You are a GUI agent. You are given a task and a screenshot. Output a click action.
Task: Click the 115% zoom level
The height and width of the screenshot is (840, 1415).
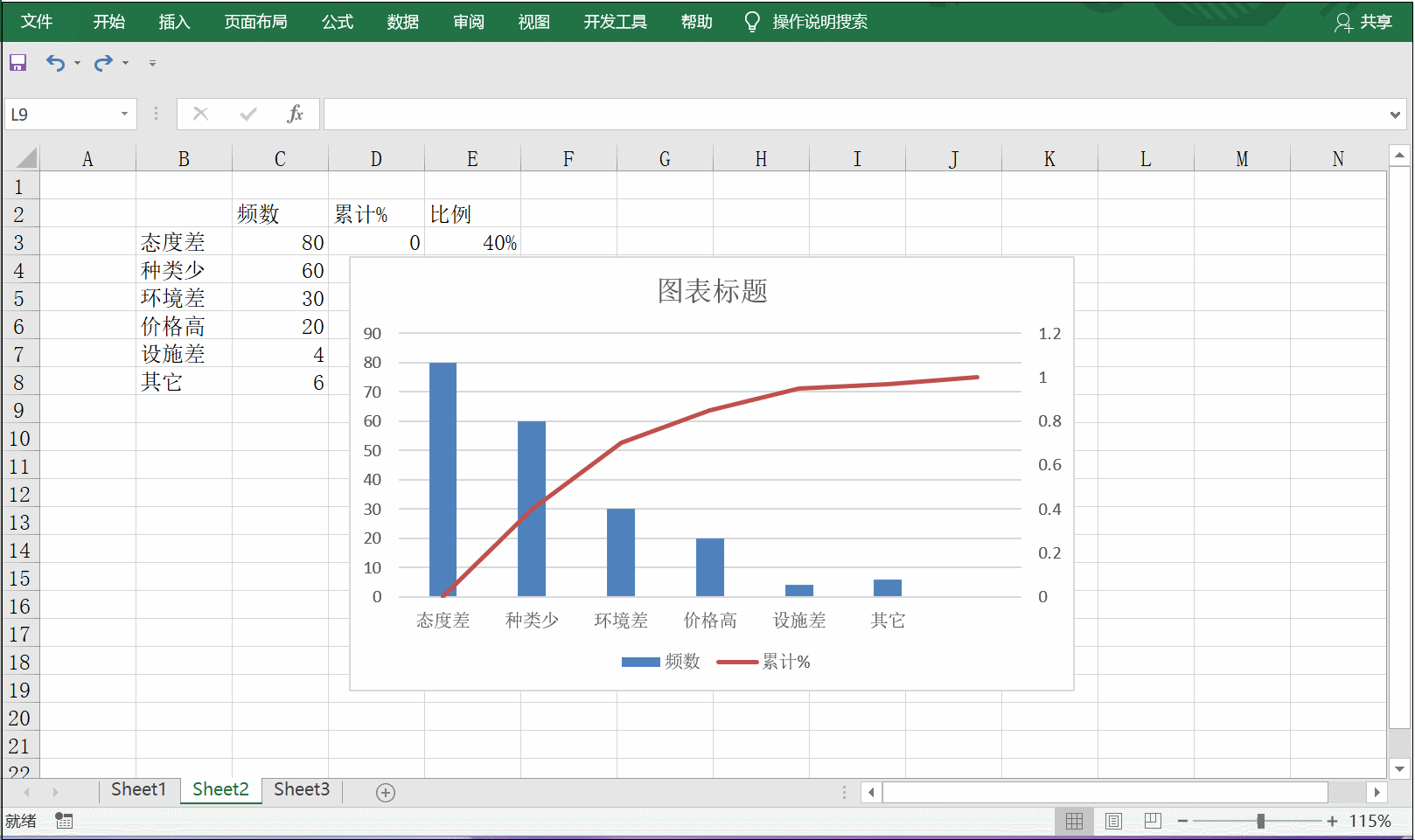[1370, 821]
